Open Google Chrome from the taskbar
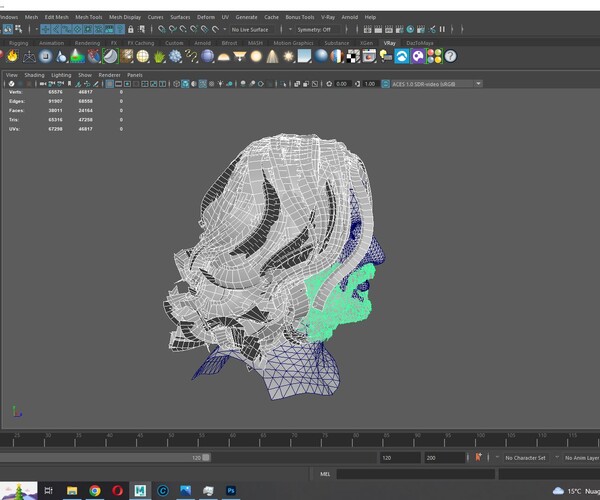The image size is (600, 500). (95, 490)
